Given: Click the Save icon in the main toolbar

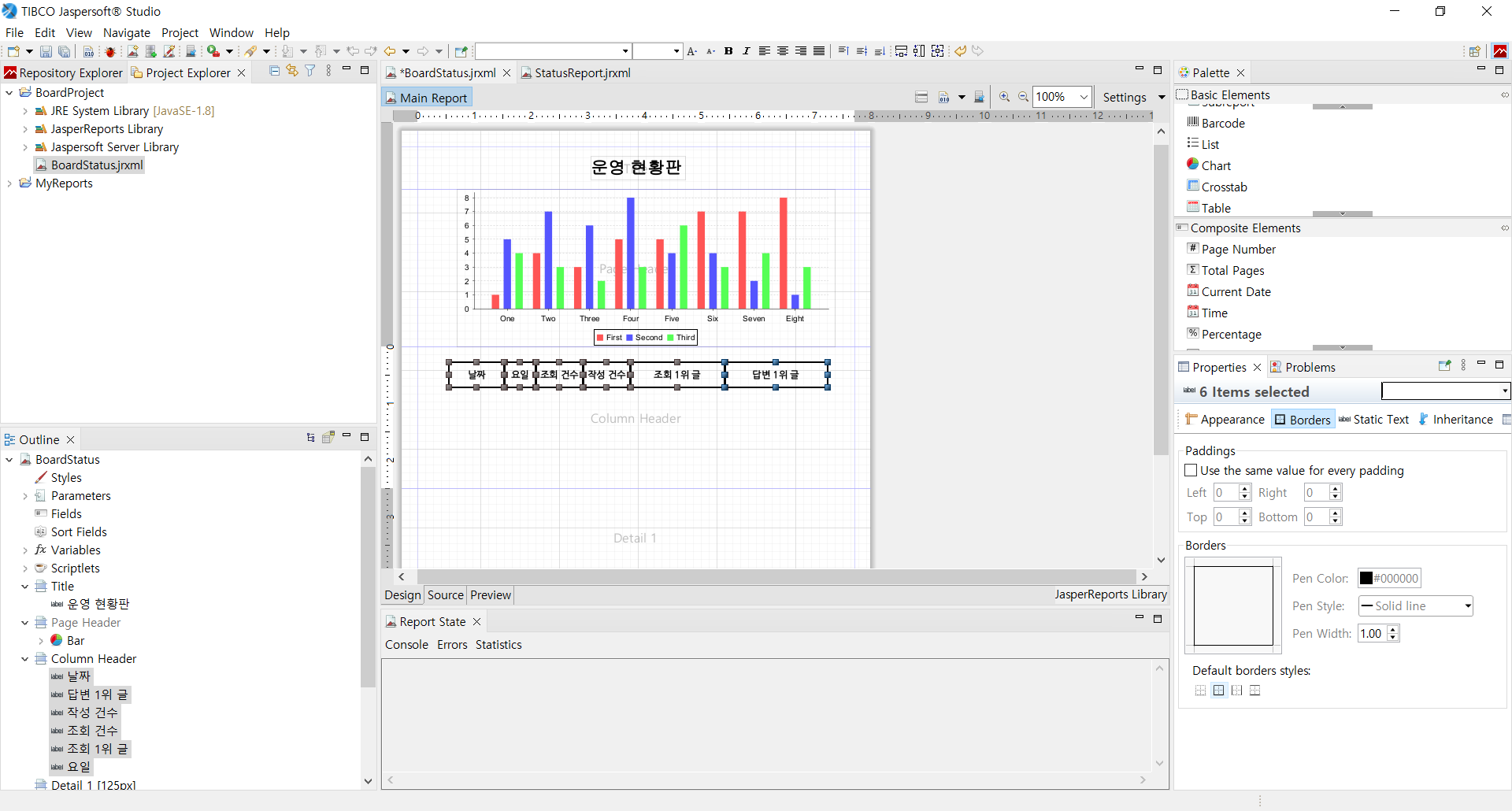Looking at the screenshot, I should (x=46, y=51).
